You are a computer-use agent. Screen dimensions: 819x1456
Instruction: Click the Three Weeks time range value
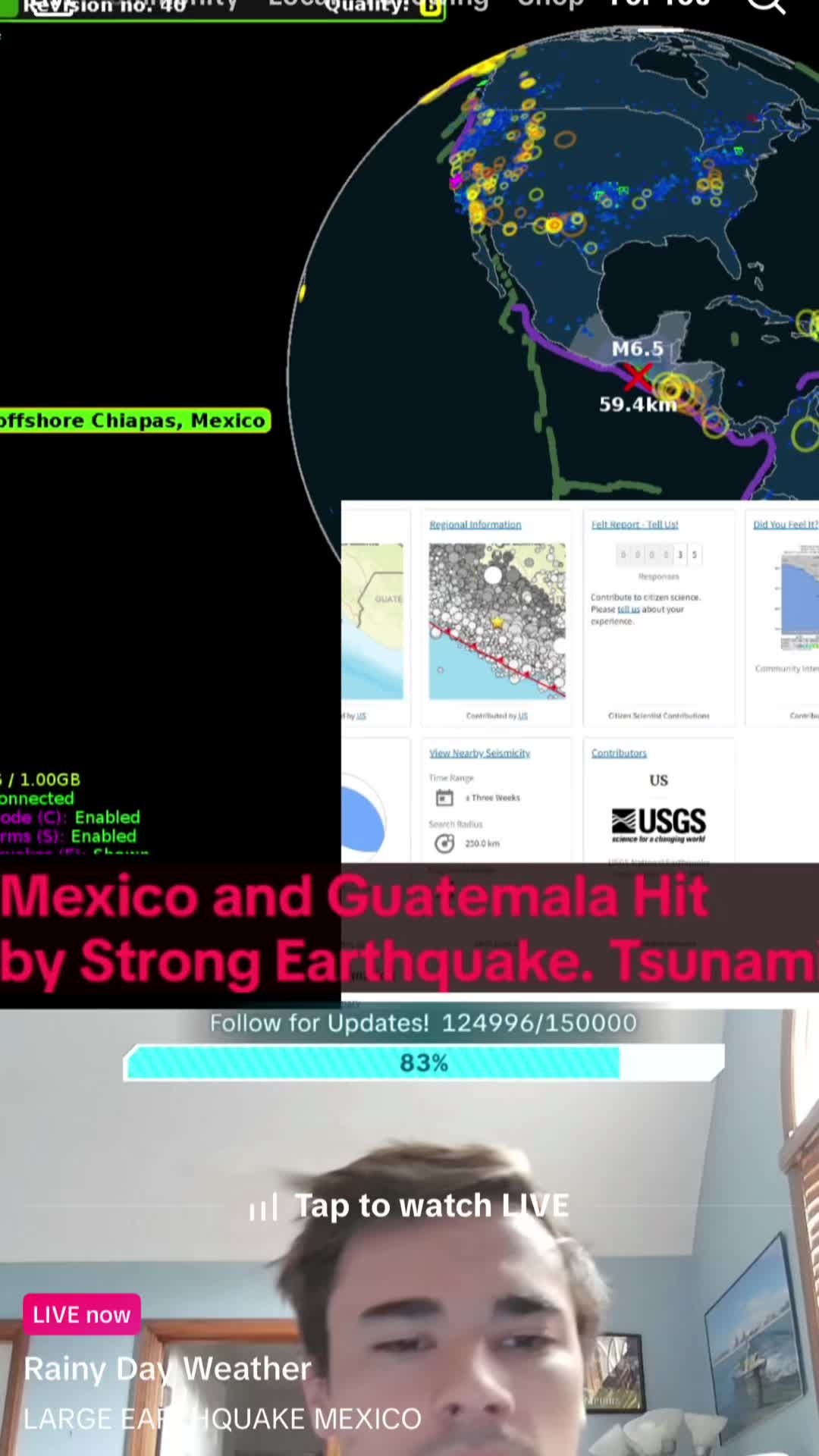coord(493,798)
